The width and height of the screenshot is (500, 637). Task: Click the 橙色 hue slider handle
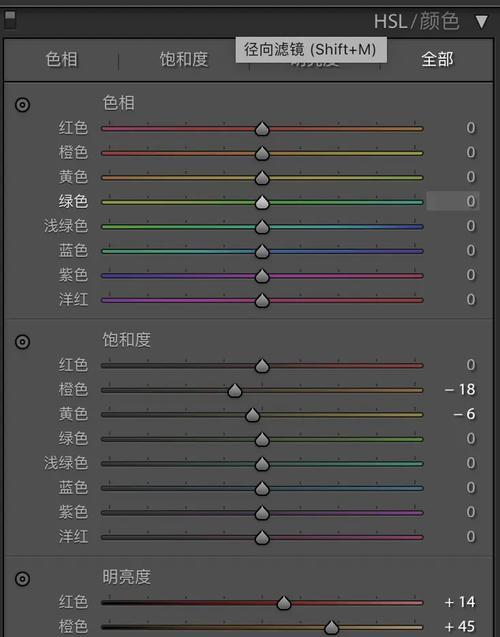click(x=262, y=153)
